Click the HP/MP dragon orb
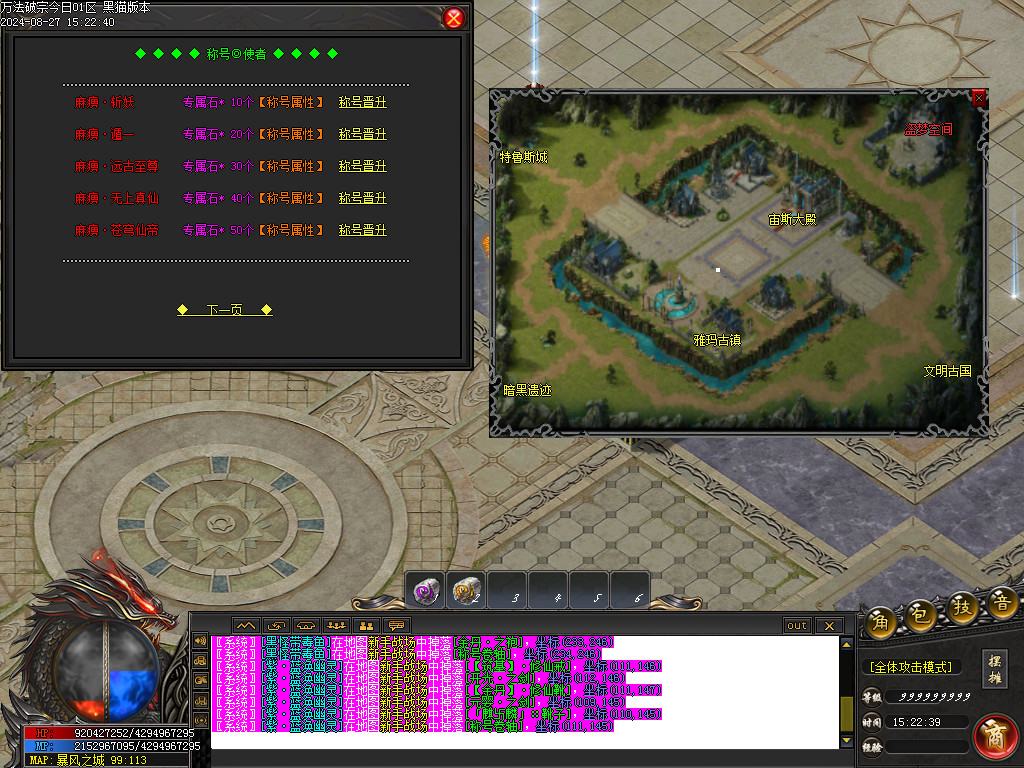 point(106,671)
